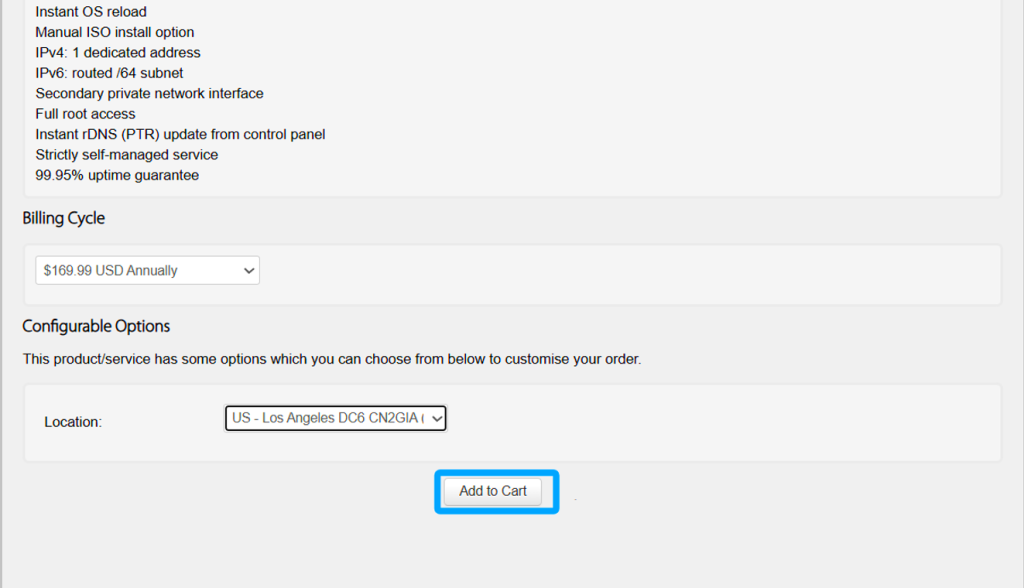Click the Billing Cycle heading
This screenshot has width=1024, height=588.
point(63,218)
